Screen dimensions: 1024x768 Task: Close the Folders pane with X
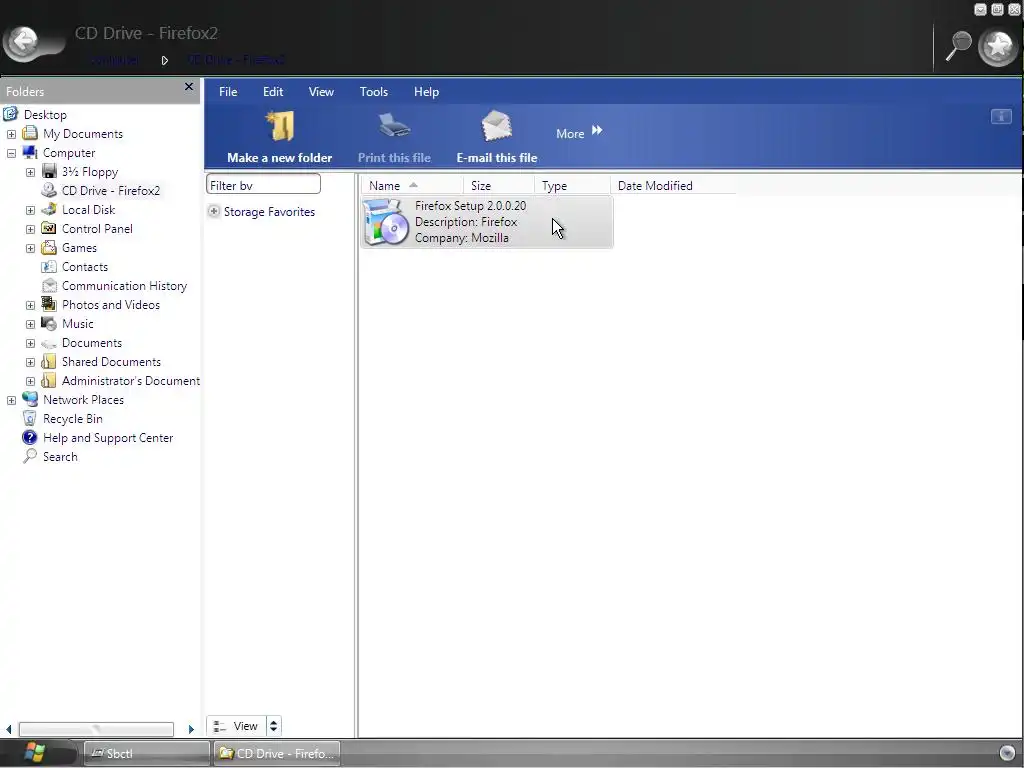pyautogui.click(x=189, y=86)
